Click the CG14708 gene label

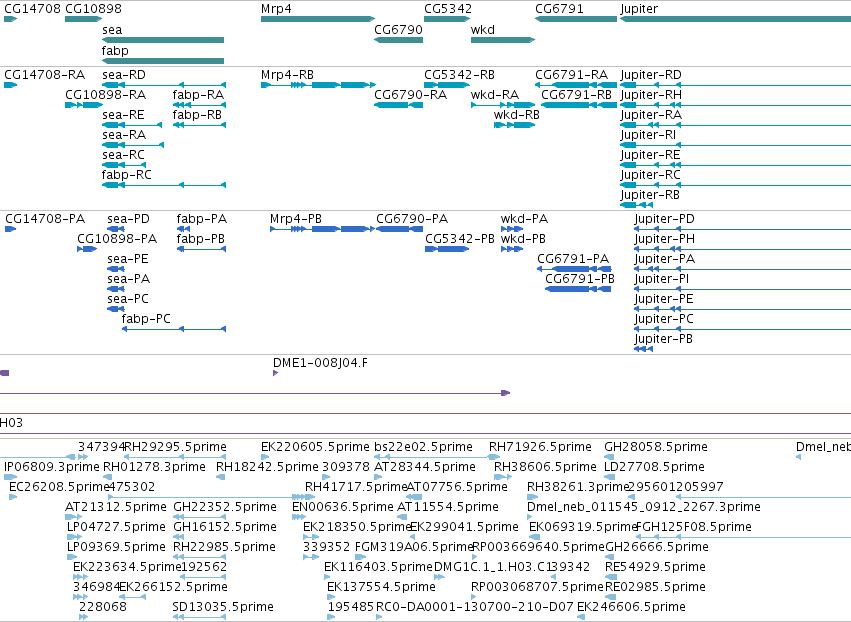tap(32, 9)
